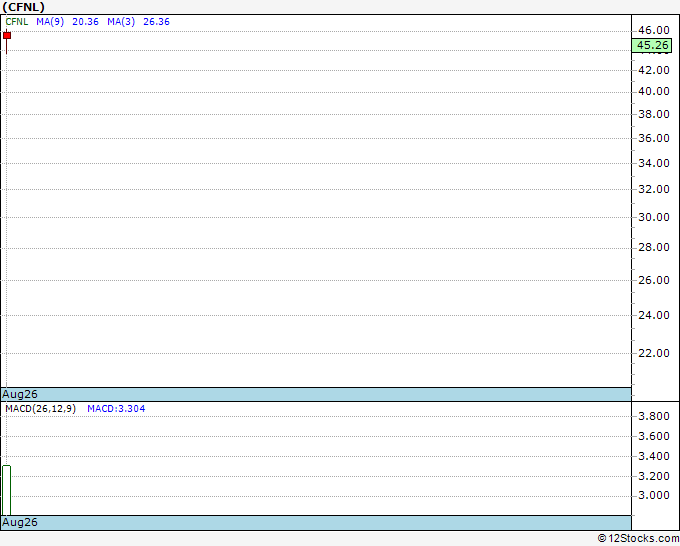
Task: Click the 20.36 moving average value
Action: (85, 22)
